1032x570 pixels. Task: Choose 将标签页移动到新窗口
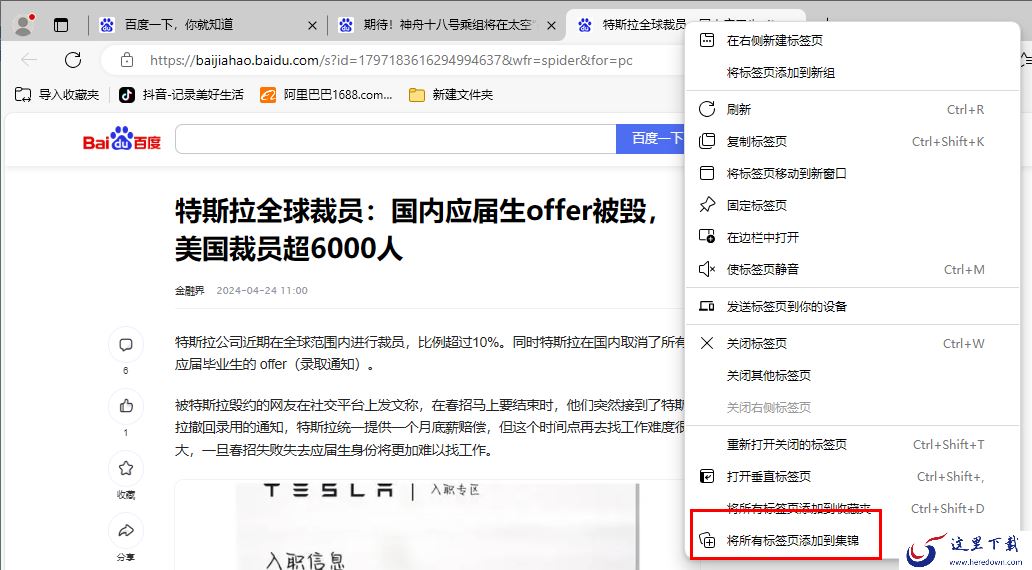(x=852, y=174)
